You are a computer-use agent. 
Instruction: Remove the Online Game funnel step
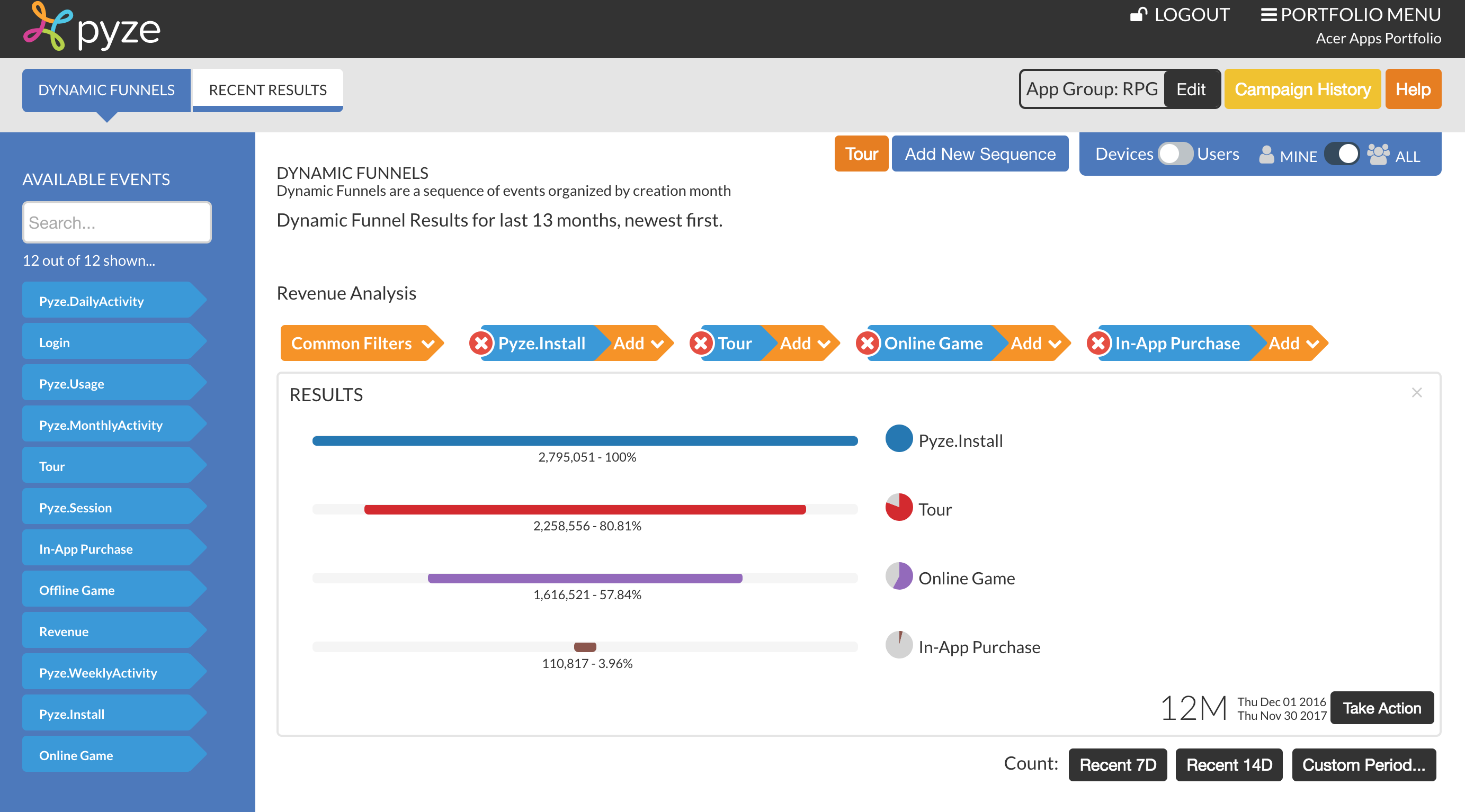click(868, 343)
